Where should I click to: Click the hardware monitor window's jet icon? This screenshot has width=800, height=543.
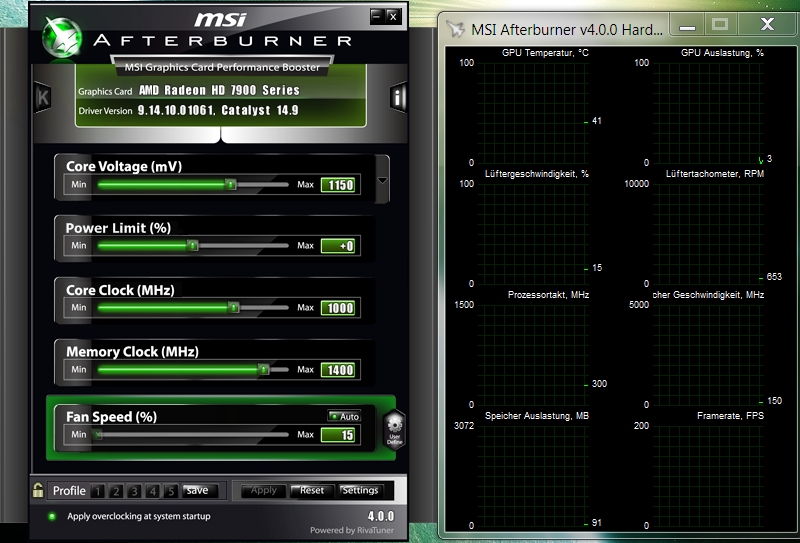coord(456,29)
